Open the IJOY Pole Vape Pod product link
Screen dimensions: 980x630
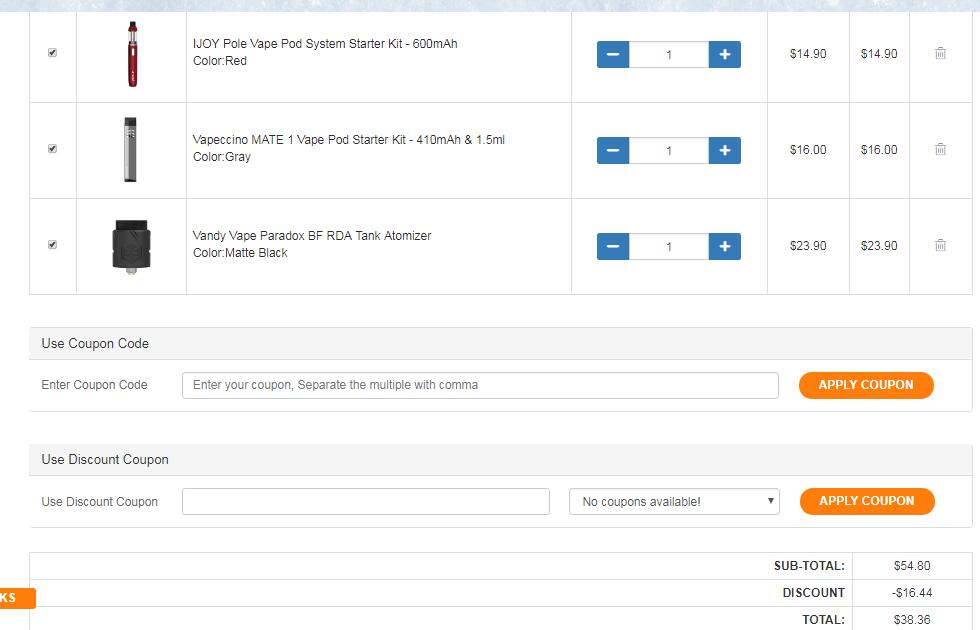pyautogui.click(x=324, y=44)
